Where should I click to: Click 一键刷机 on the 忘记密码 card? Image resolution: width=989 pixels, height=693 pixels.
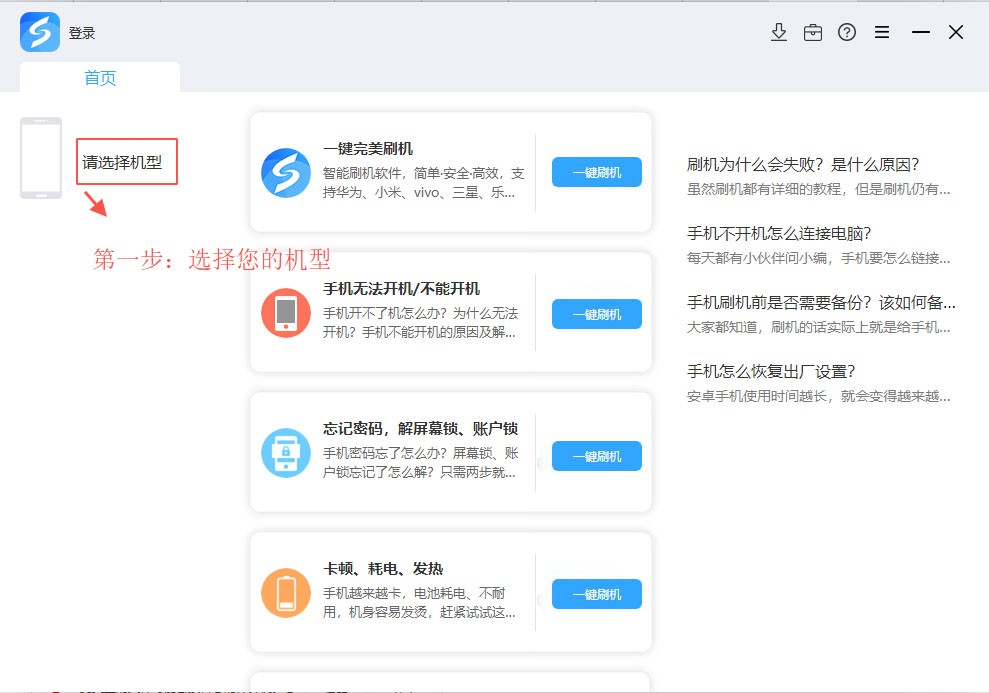click(596, 456)
